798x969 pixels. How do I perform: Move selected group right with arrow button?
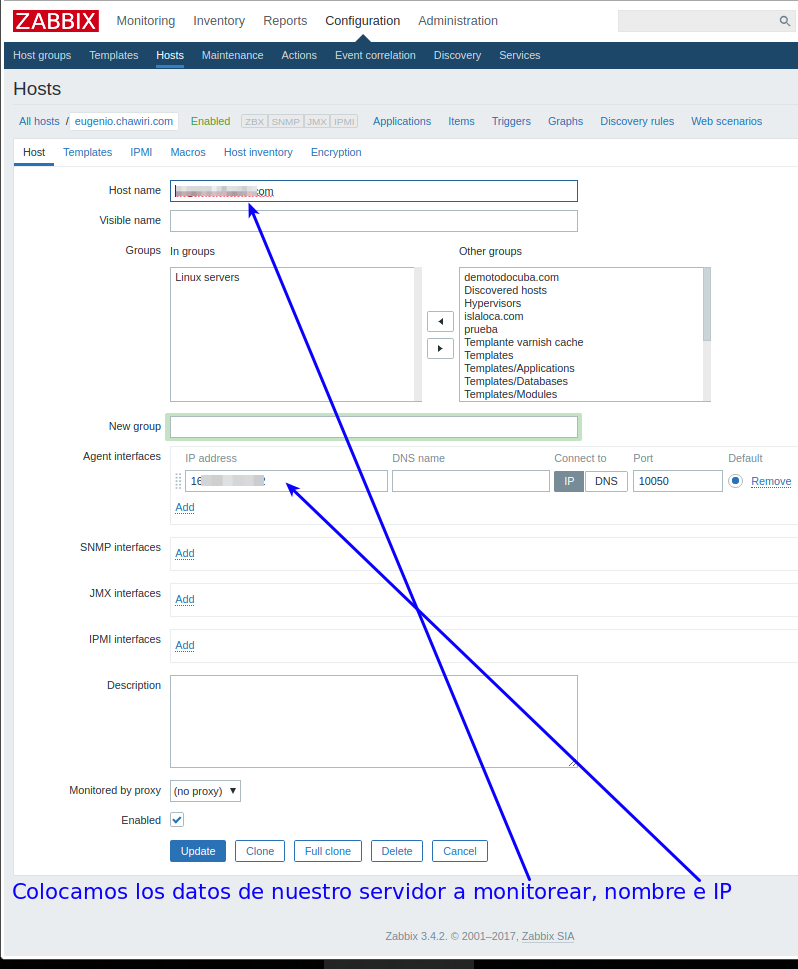[440, 349]
